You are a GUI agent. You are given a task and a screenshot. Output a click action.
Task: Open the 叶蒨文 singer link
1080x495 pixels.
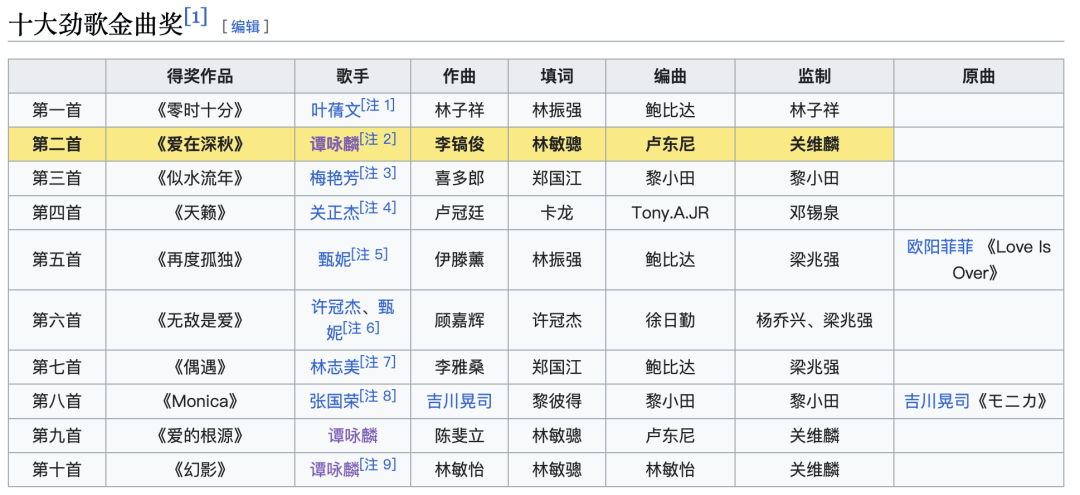(x=335, y=110)
